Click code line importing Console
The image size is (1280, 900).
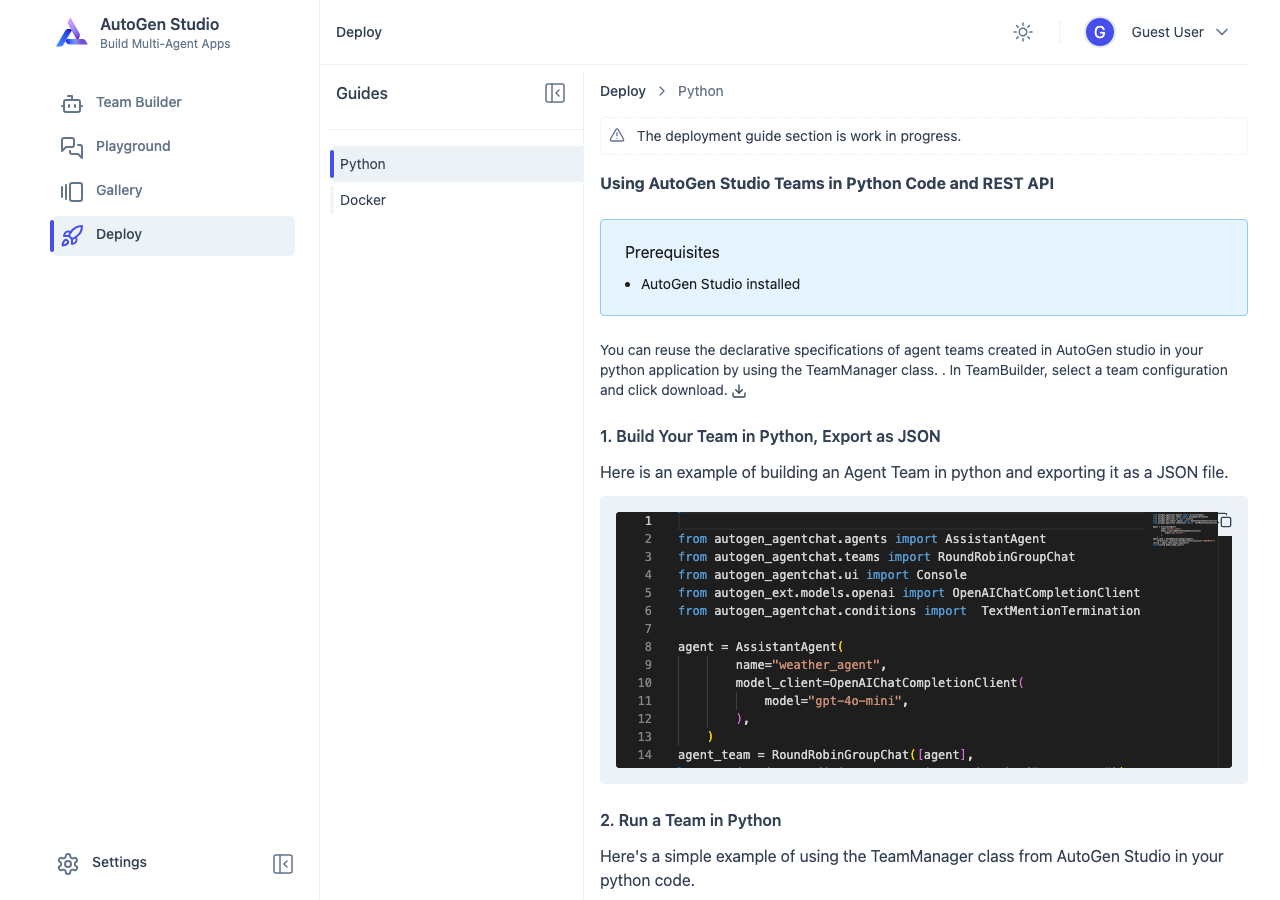click(822, 575)
